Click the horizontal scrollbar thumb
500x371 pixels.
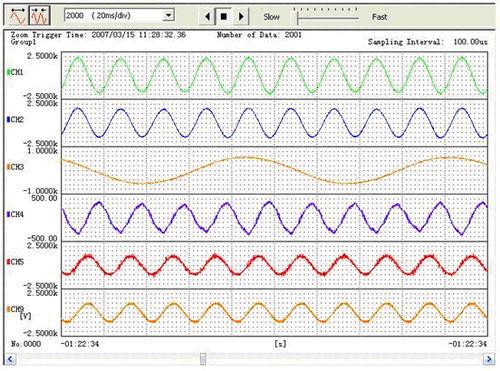point(203,359)
